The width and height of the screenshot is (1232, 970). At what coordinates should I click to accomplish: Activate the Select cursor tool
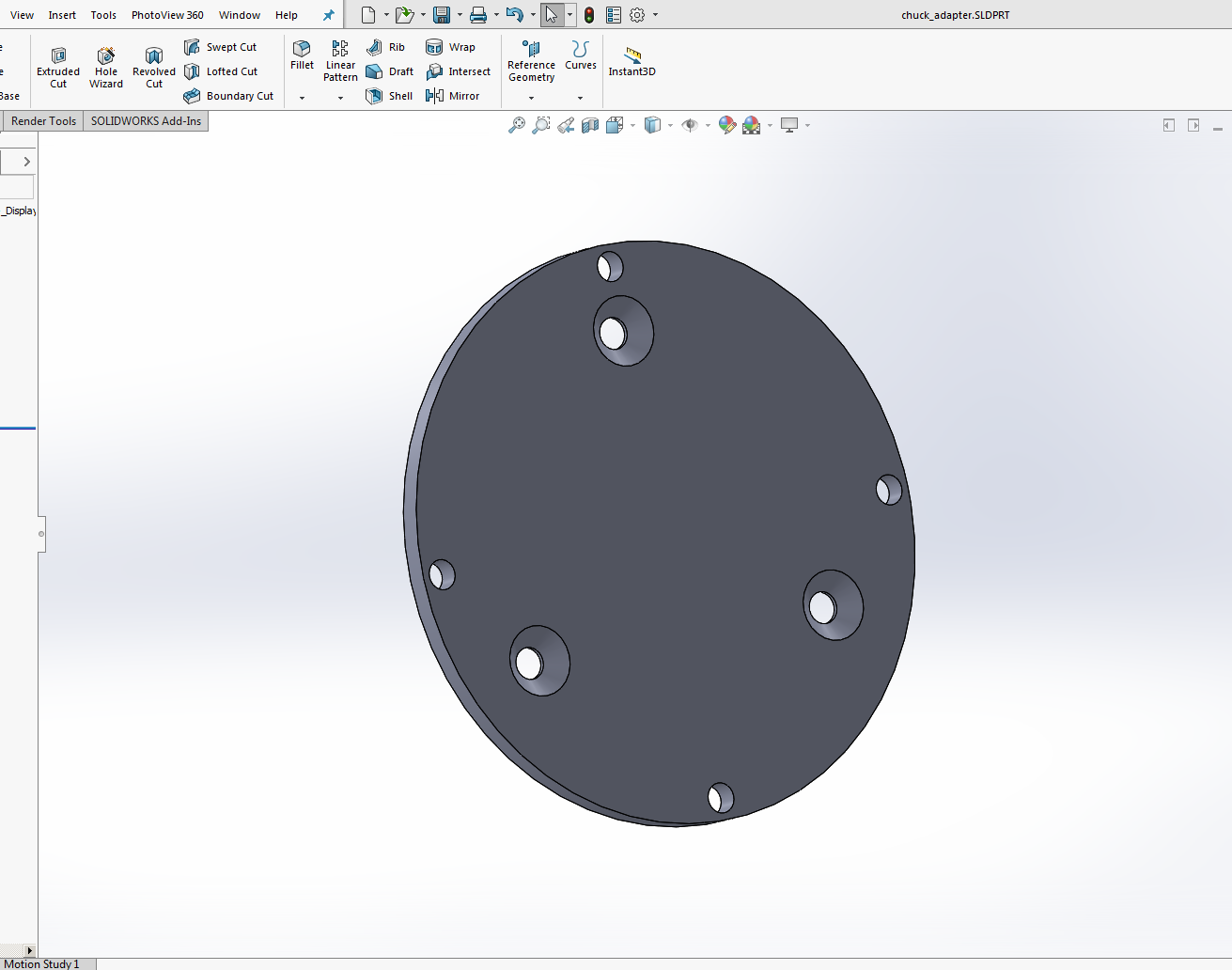point(552,15)
